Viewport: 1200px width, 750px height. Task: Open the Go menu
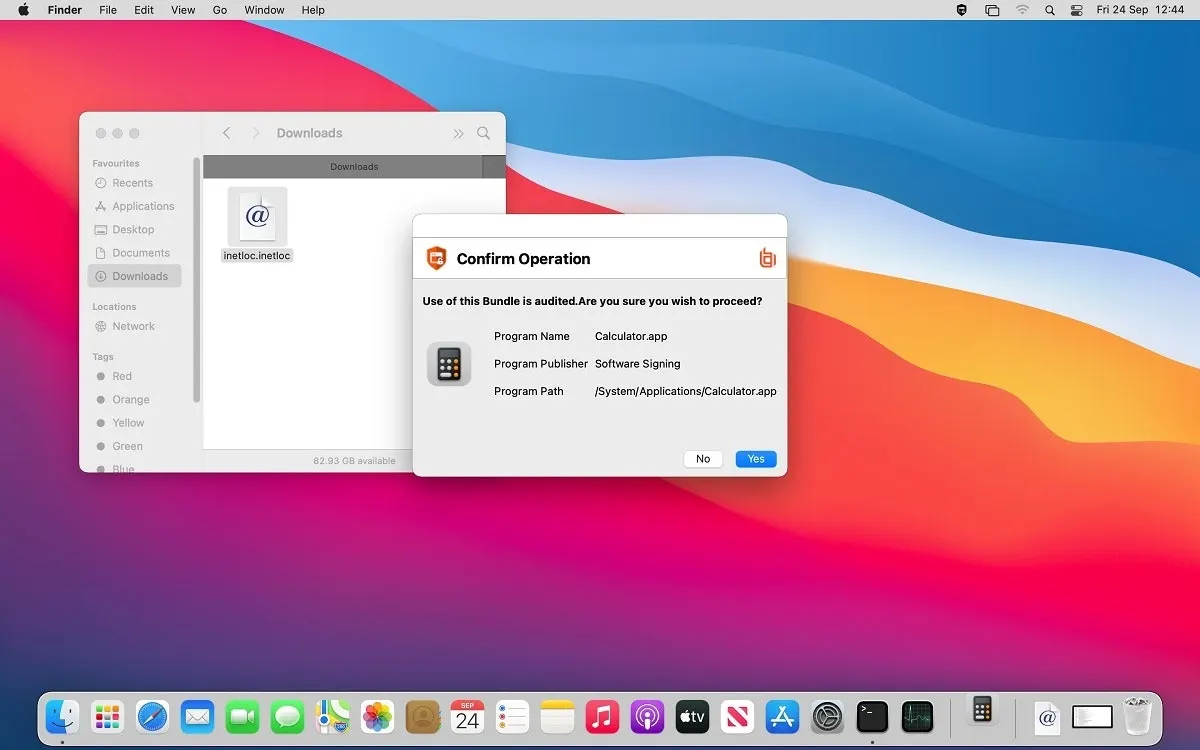point(220,10)
